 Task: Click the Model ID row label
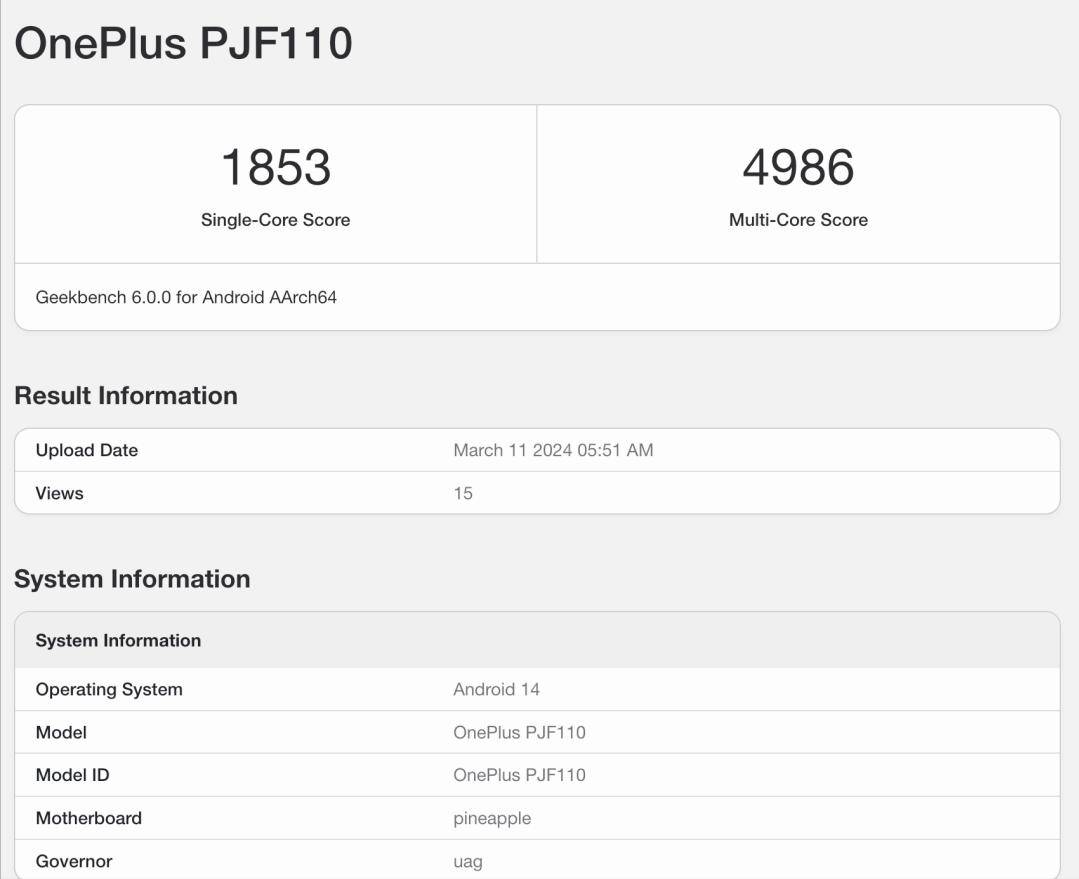[x=72, y=775]
